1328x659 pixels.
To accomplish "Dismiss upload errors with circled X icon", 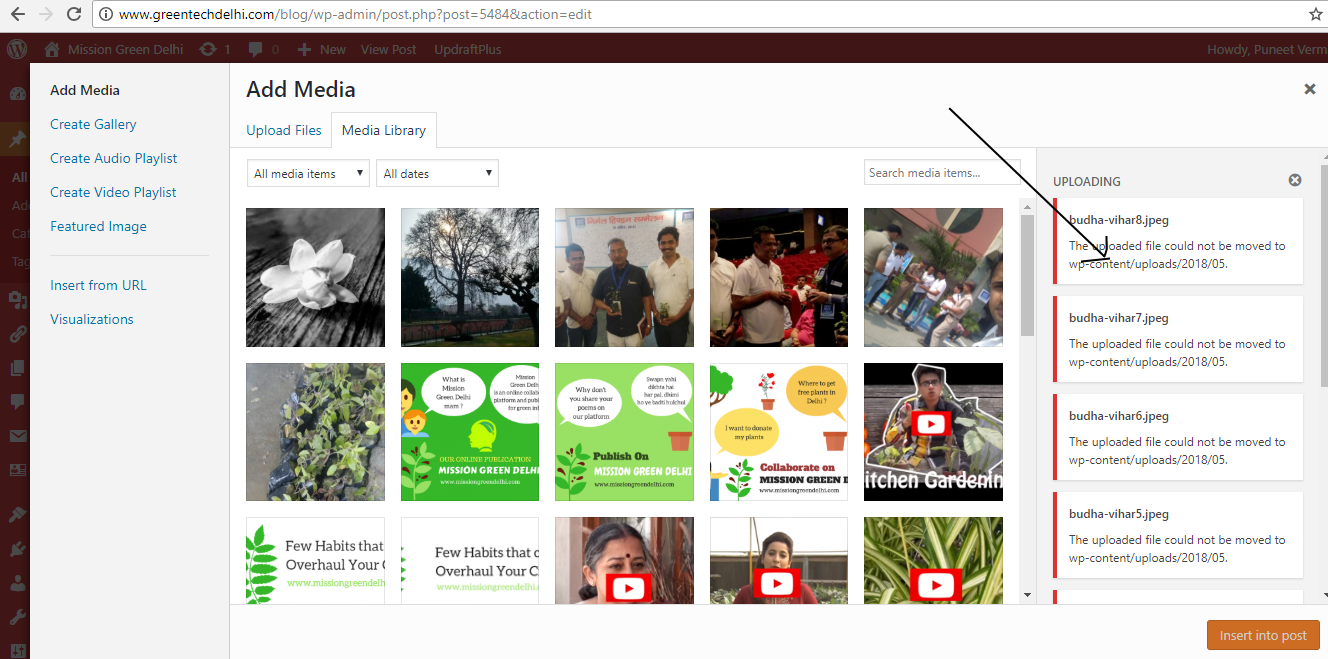I will click(1295, 180).
